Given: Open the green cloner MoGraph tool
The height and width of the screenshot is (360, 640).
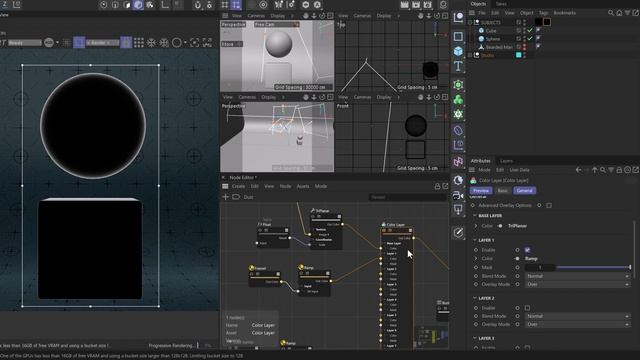Looking at the screenshot, I should (458, 99).
